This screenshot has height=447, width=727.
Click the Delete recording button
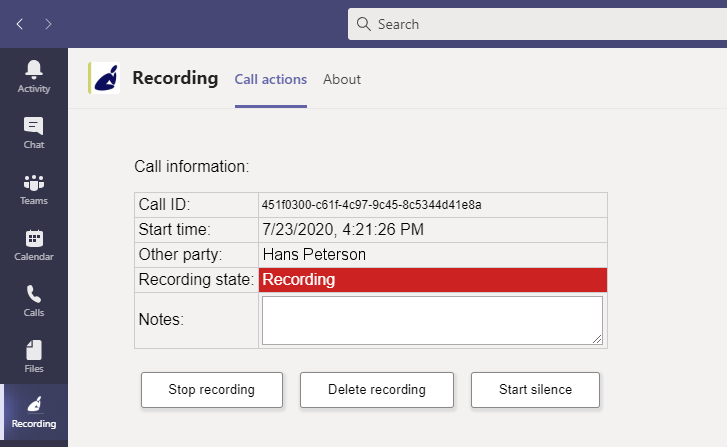[x=376, y=390]
